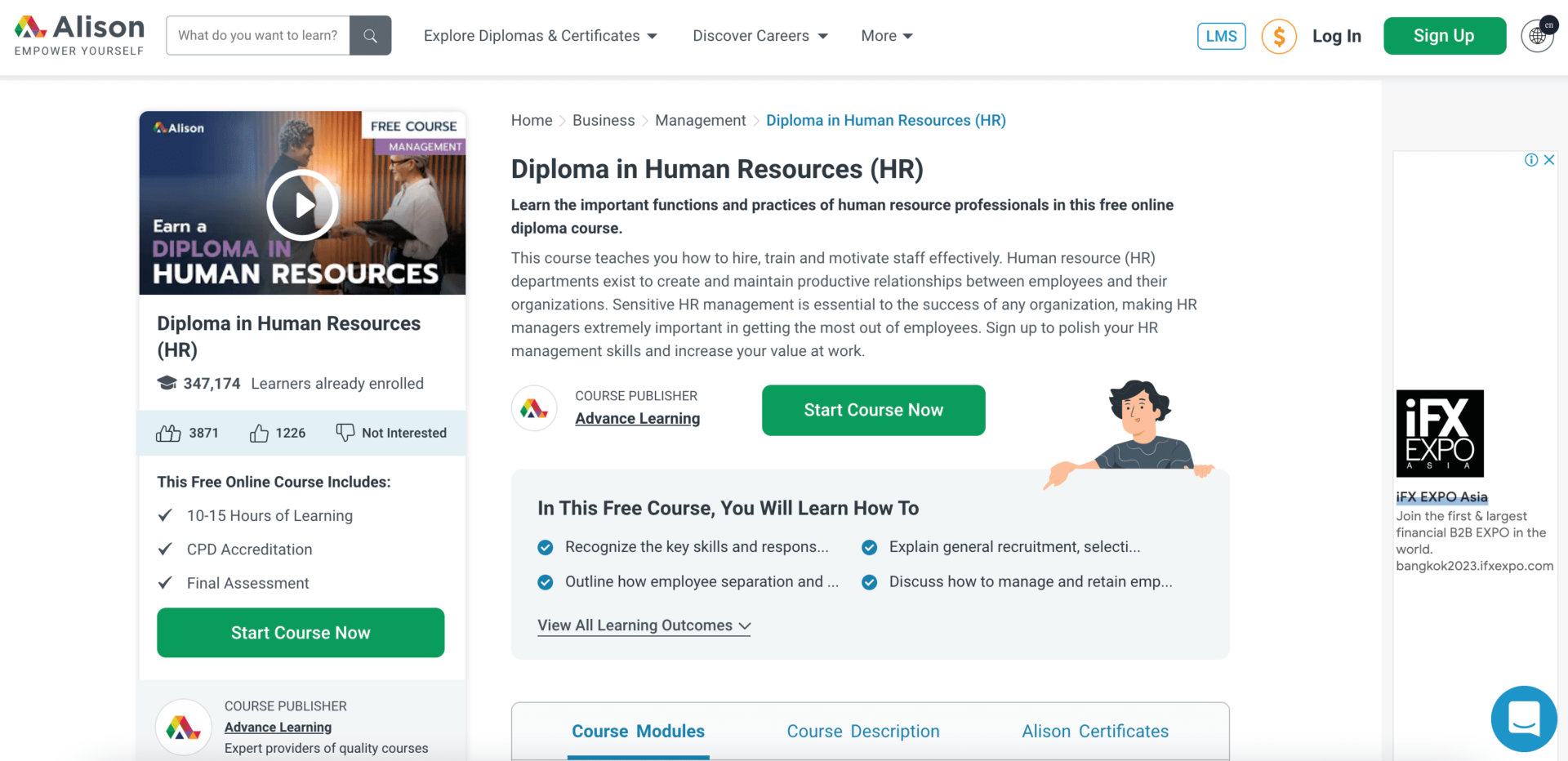This screenshot has width=1568, height=761.
Task: Click the dollar coin icon
Action: coord(1278,36)
